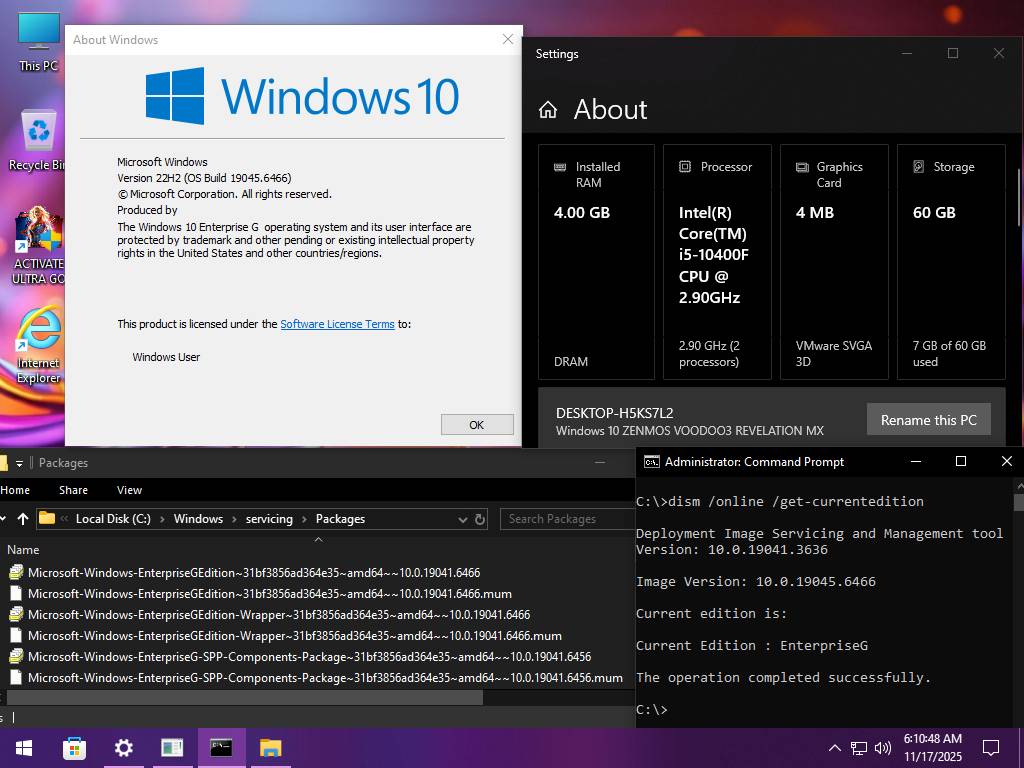Select Microsoft-Windows-EnterpriseGEdition 10.0.19041.6466 package file
This screenshot has height=768, width=1024.
(253, 573)
